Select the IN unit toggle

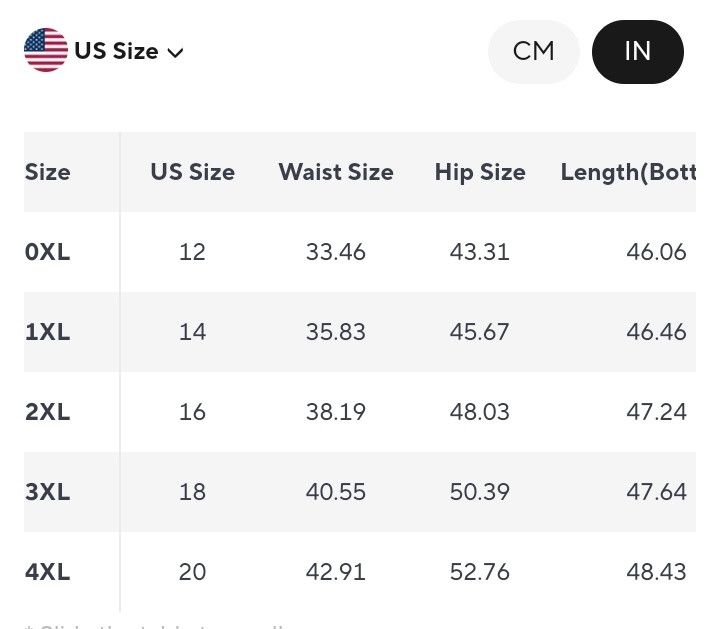pos(638,51)
